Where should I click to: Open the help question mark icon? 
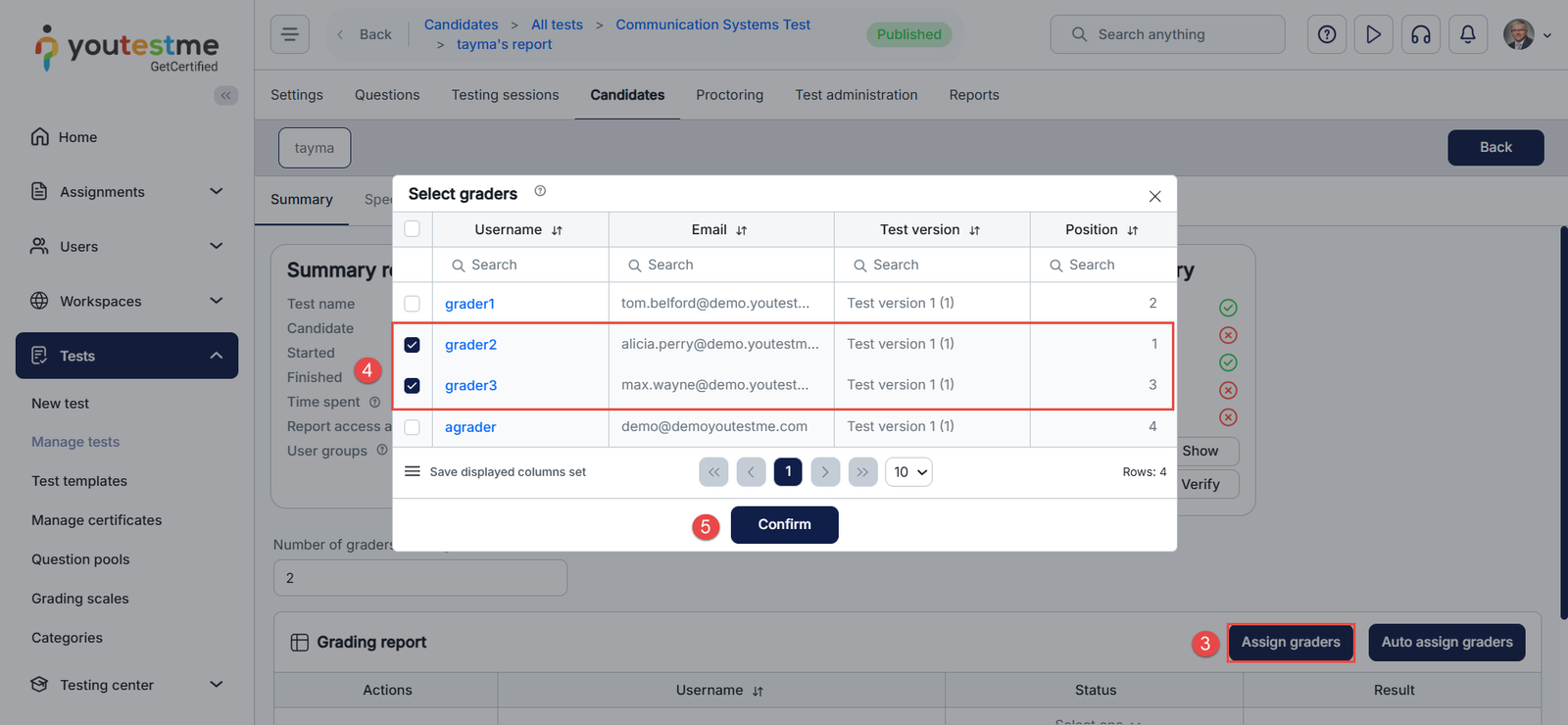click(1326, 34)
